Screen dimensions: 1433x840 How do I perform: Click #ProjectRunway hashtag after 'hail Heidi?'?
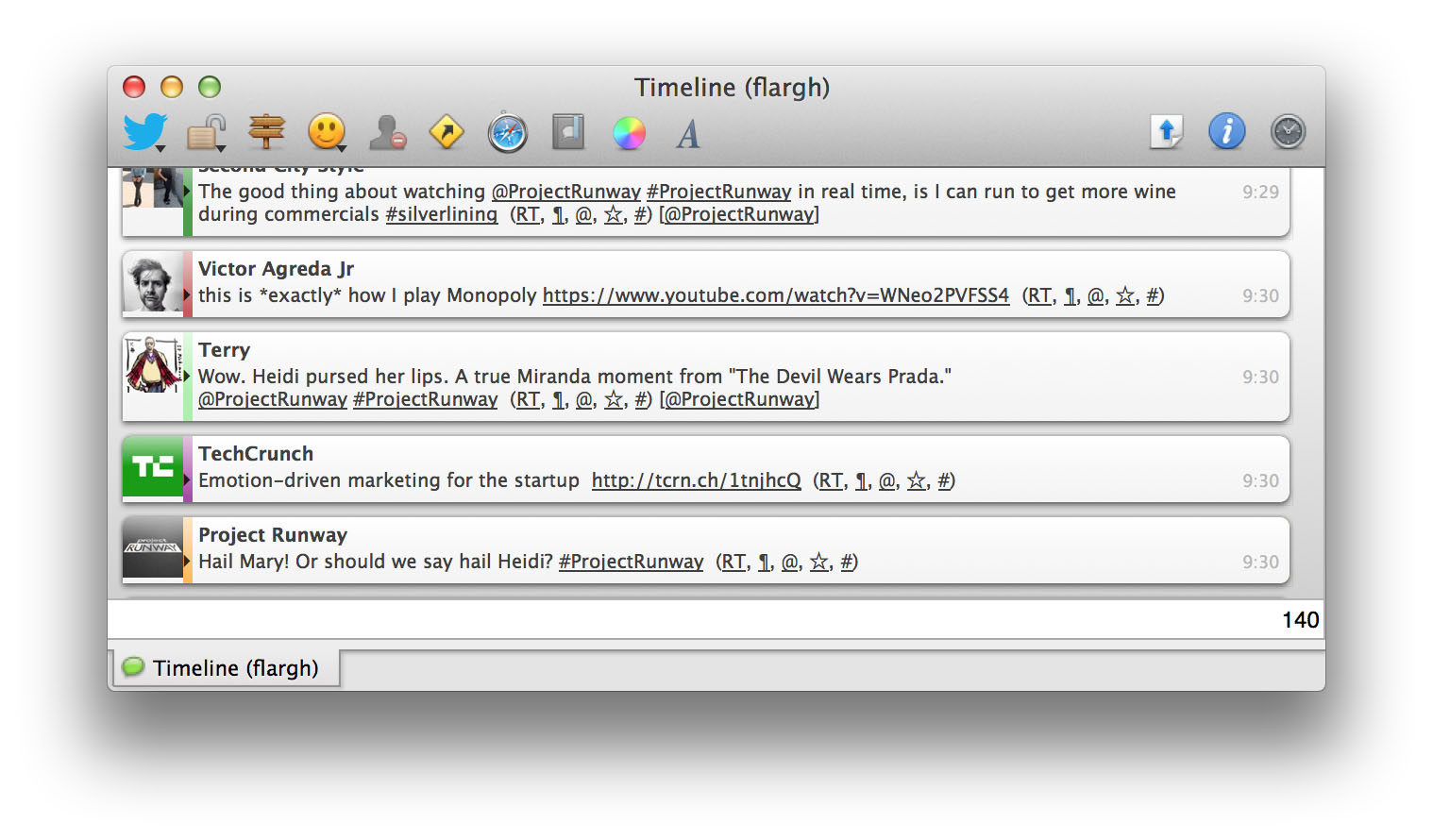tap(632, 562)
